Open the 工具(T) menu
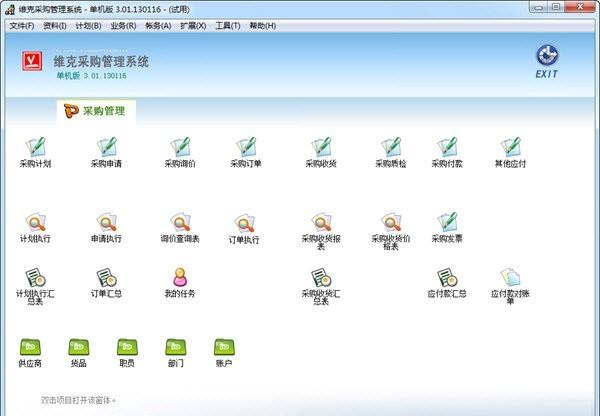This screenshot has height=416, width=600. pyautogui.click(x=228, y=26)
